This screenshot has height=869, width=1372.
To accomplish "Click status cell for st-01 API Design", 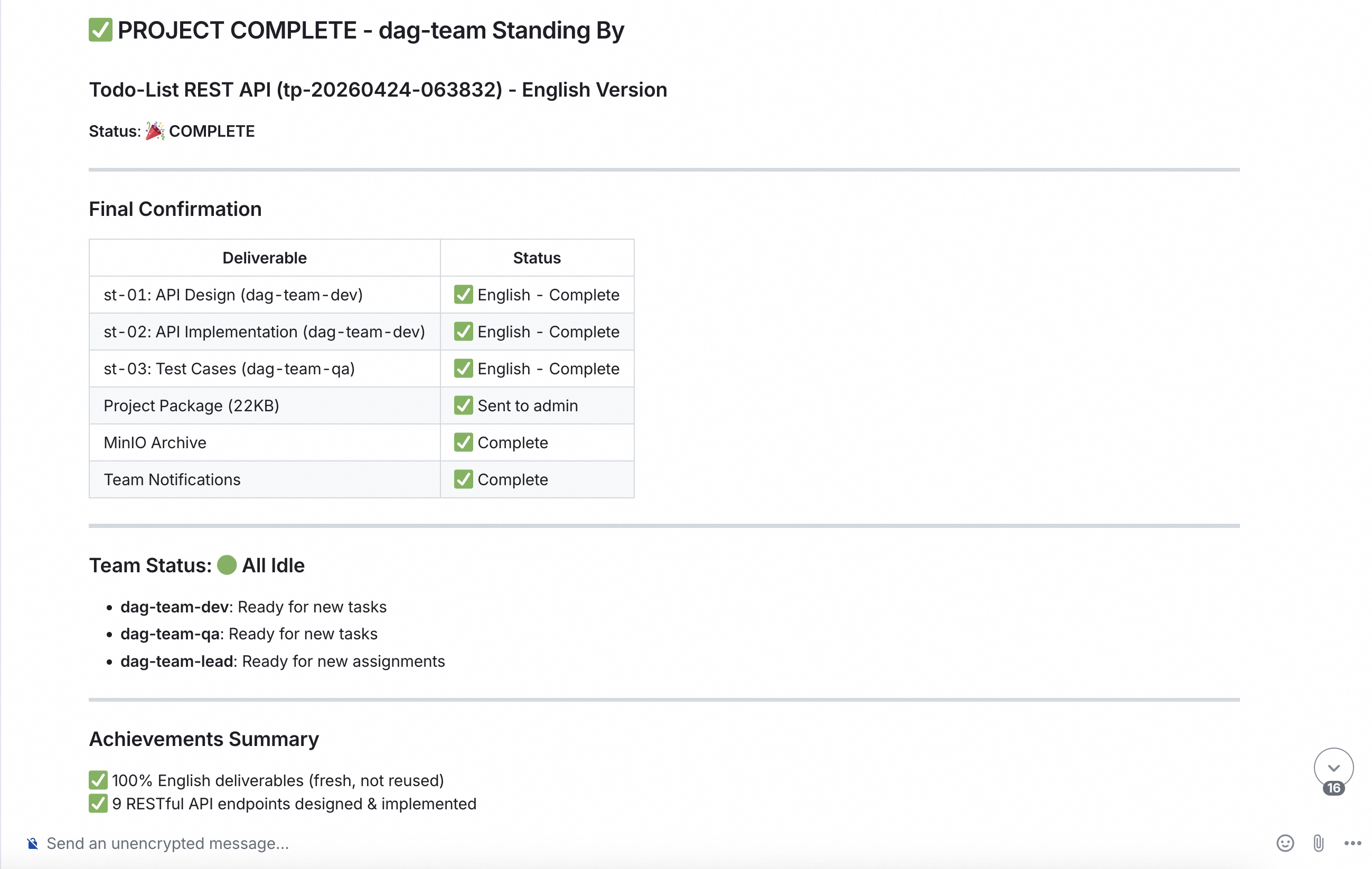I will pos(537,295).
